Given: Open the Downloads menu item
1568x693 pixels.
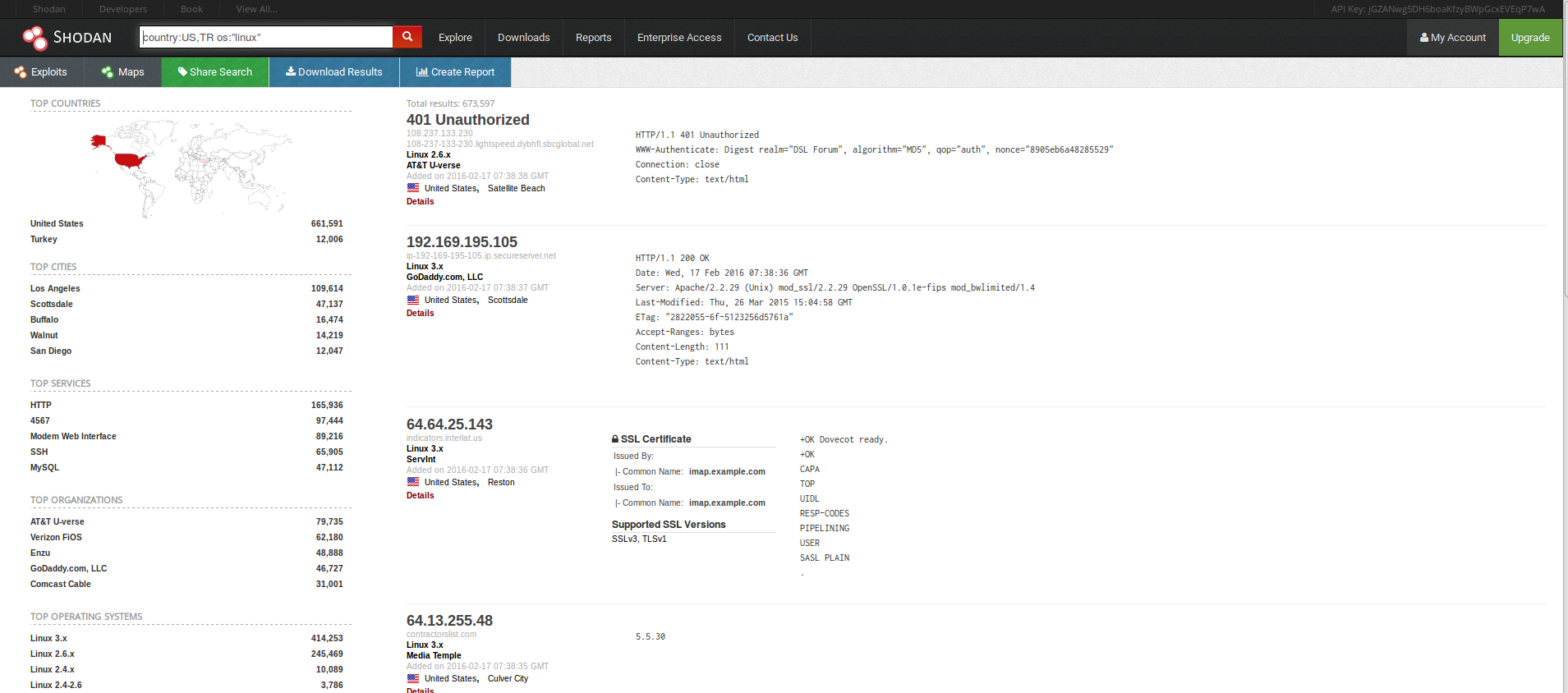Looking at the screenshot, I should [x=524, y=38].
